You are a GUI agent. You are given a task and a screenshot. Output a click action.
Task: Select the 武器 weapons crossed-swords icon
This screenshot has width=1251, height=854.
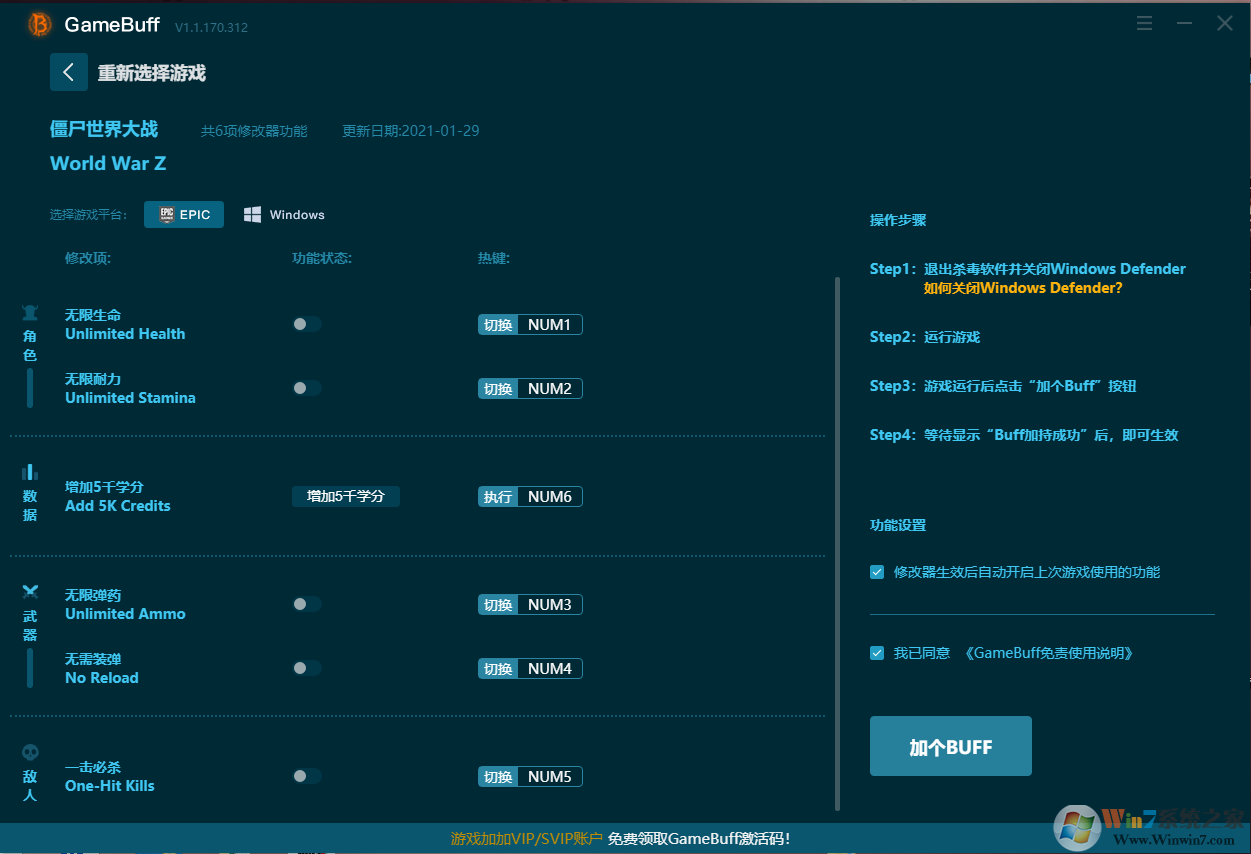[30, 591]
